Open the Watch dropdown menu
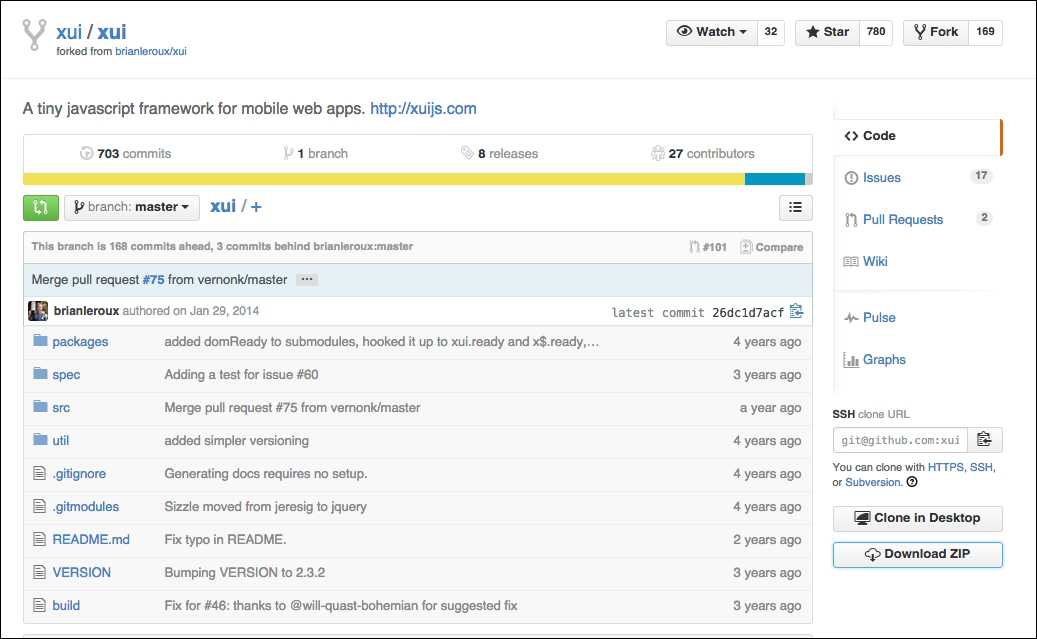 pos(712,32)
